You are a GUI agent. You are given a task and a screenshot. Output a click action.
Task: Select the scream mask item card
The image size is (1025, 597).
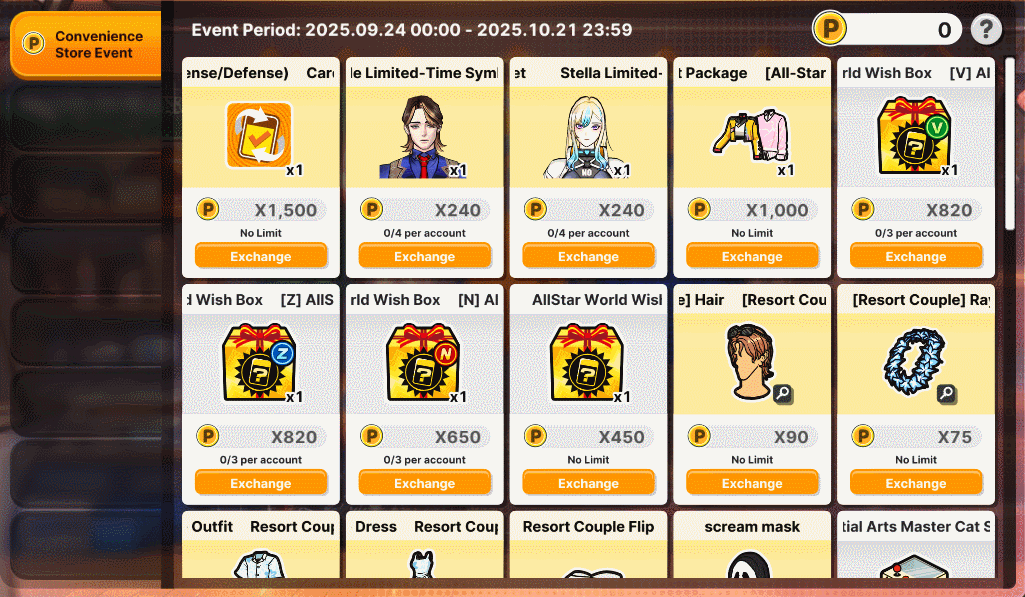pyautogui.click(x=752, y=544)
